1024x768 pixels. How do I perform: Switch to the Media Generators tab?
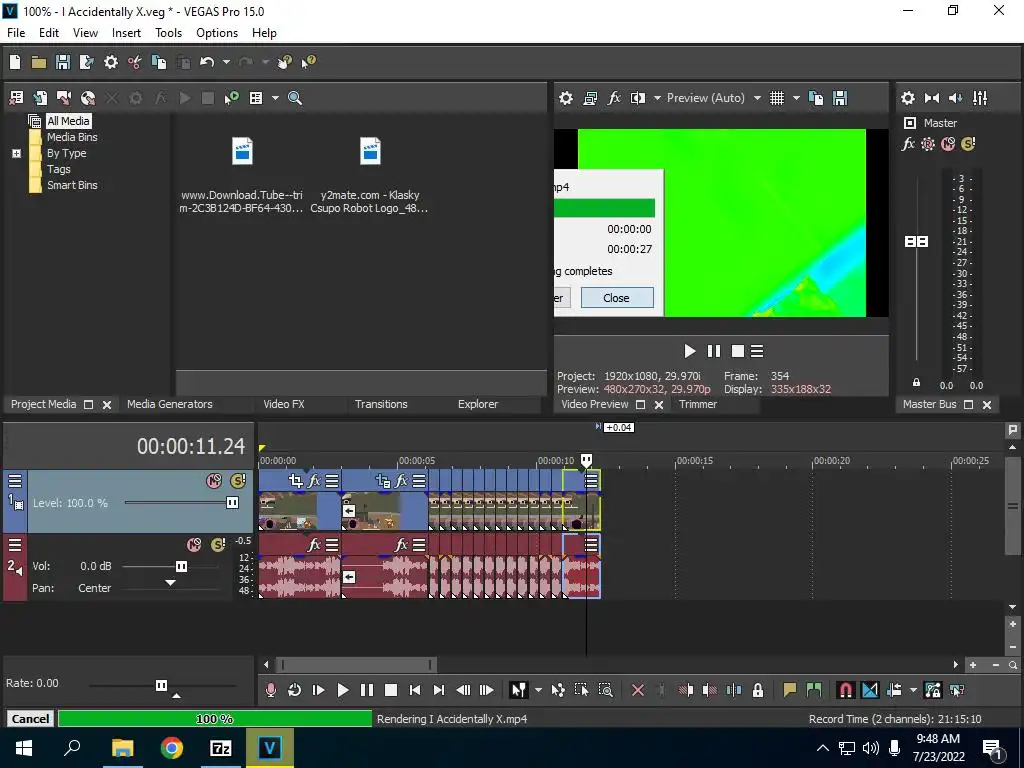pyautogui.click(x=170, y=404)
